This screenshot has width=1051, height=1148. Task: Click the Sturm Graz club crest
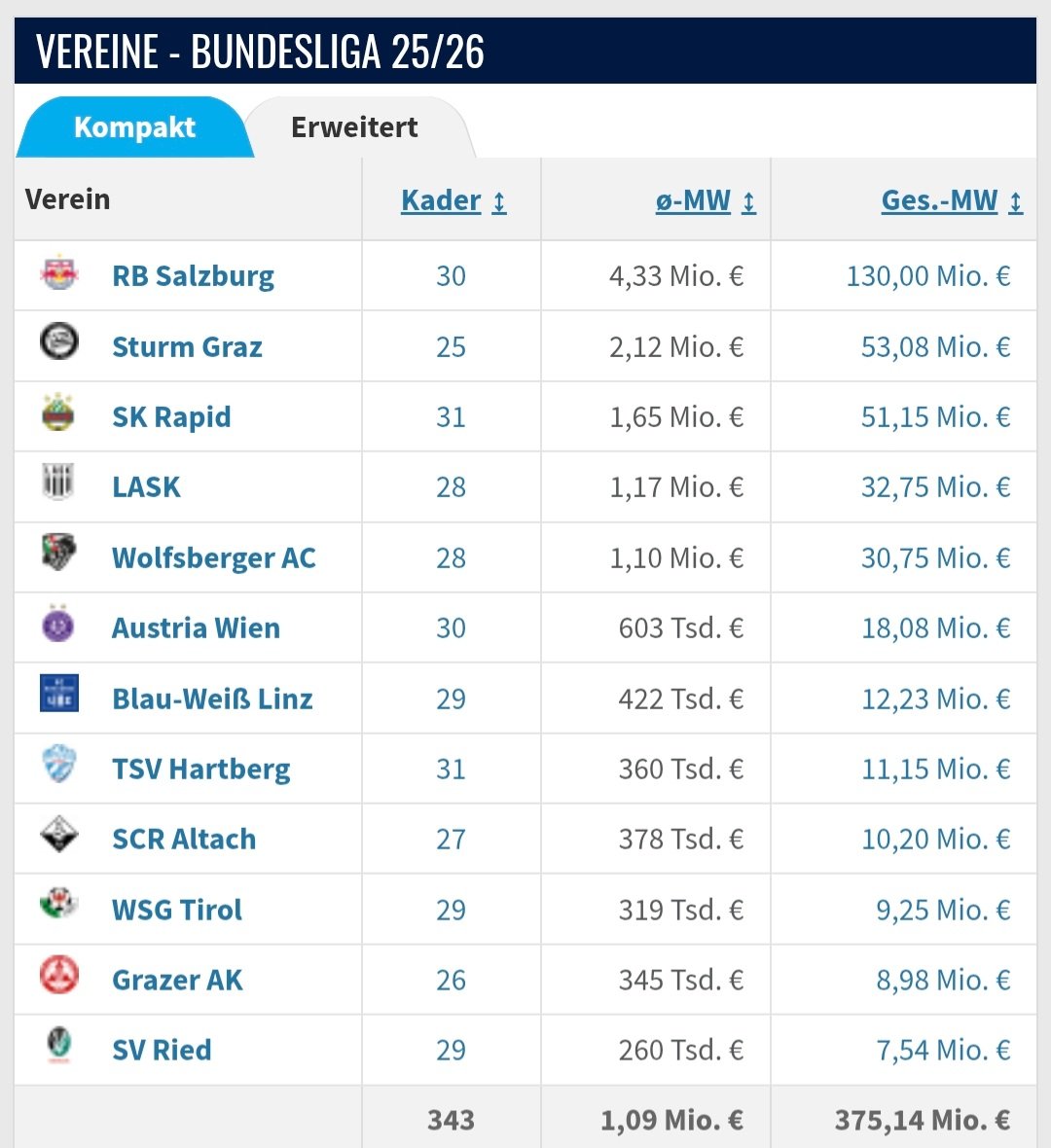tap(59, 342)
